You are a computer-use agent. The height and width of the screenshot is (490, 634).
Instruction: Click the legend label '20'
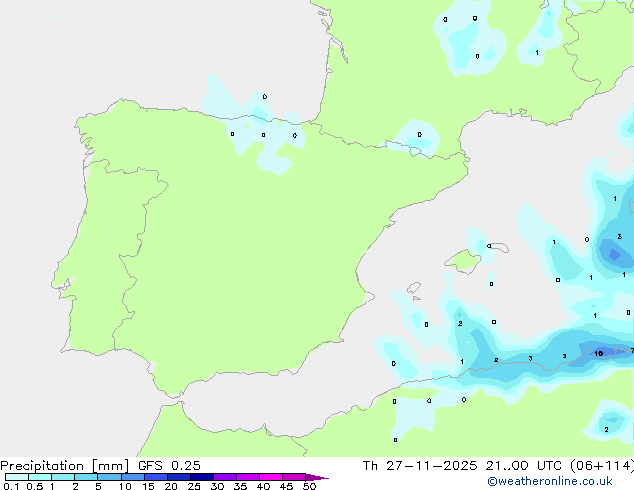[171, 486]
